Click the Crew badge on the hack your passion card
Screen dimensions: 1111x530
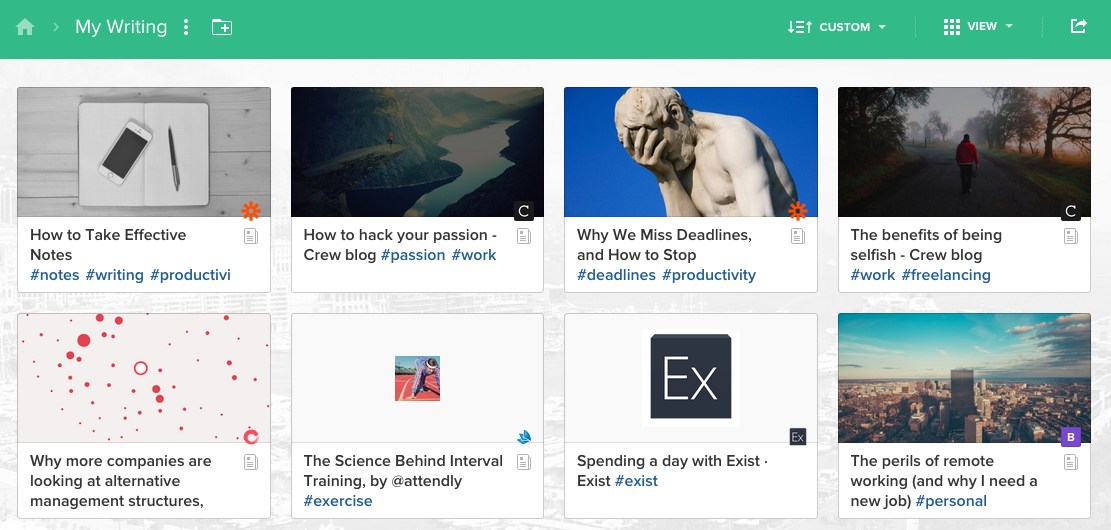click(x=523, y=210)
